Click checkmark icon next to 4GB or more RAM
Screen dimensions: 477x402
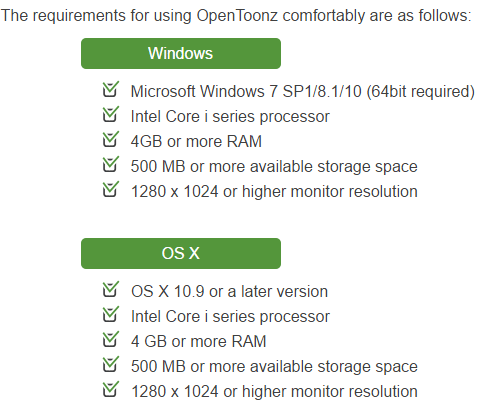111,139
